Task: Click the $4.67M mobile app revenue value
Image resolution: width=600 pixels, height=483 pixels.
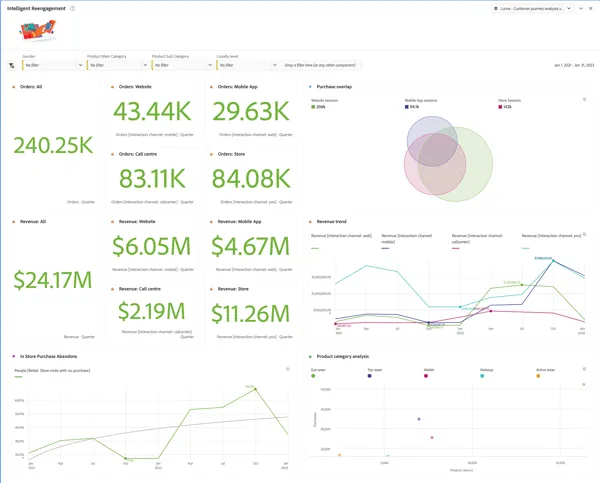Action: click(251, 246)
